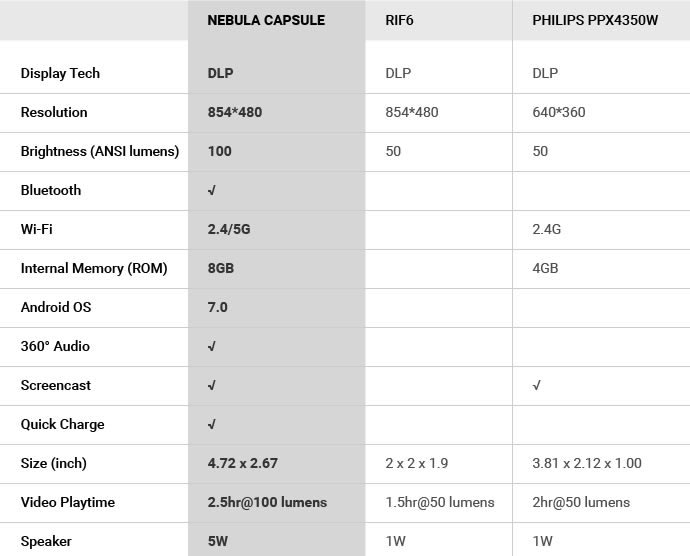Select the NEBULA CAPSULE column header

266,20
